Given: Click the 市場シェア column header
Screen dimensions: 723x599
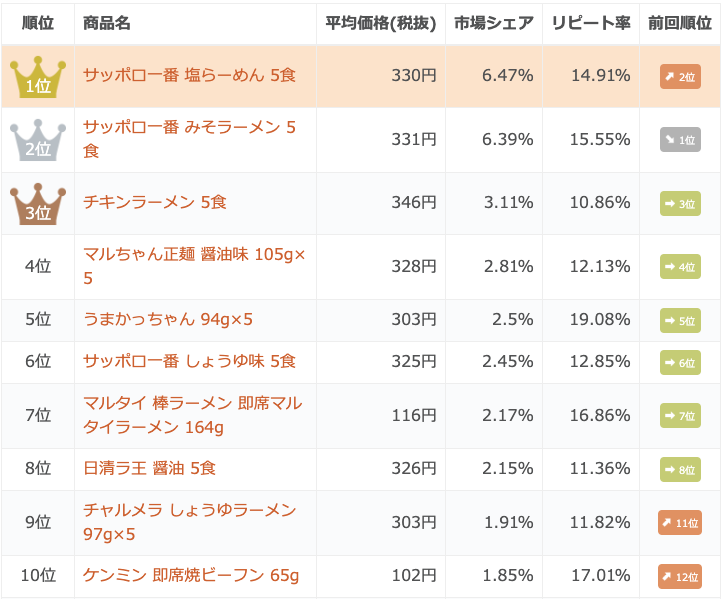Looking at the screenshot, I should [x=493, y=23].
